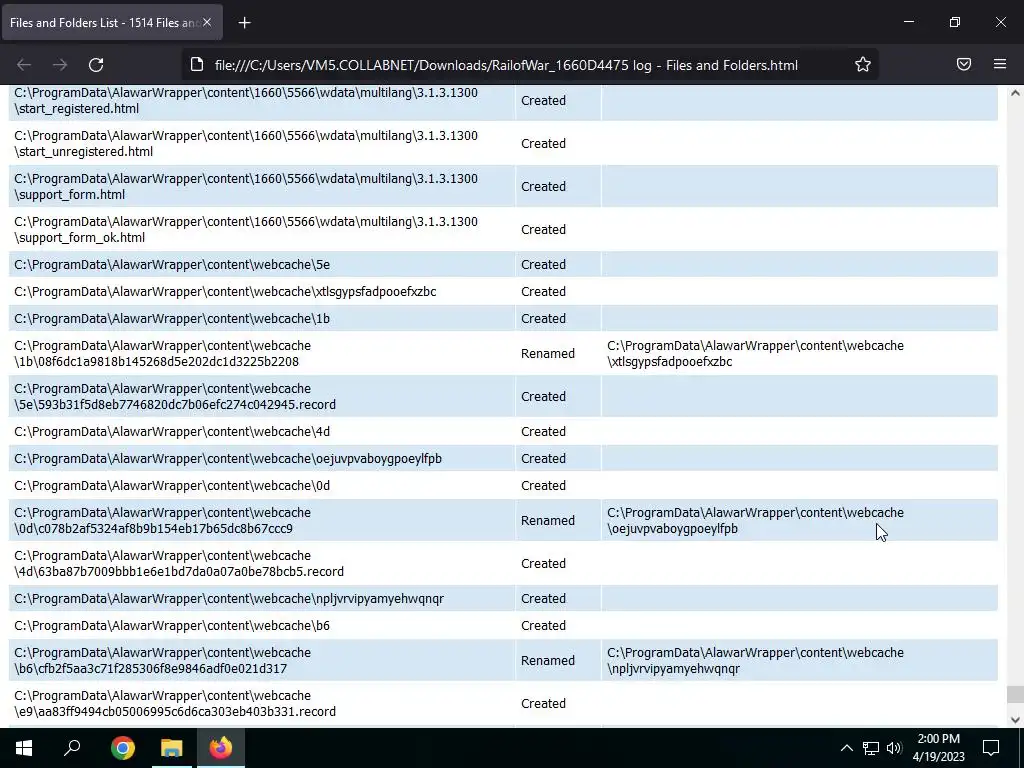Click Created status for webcache\4d row

coord(543,432)
